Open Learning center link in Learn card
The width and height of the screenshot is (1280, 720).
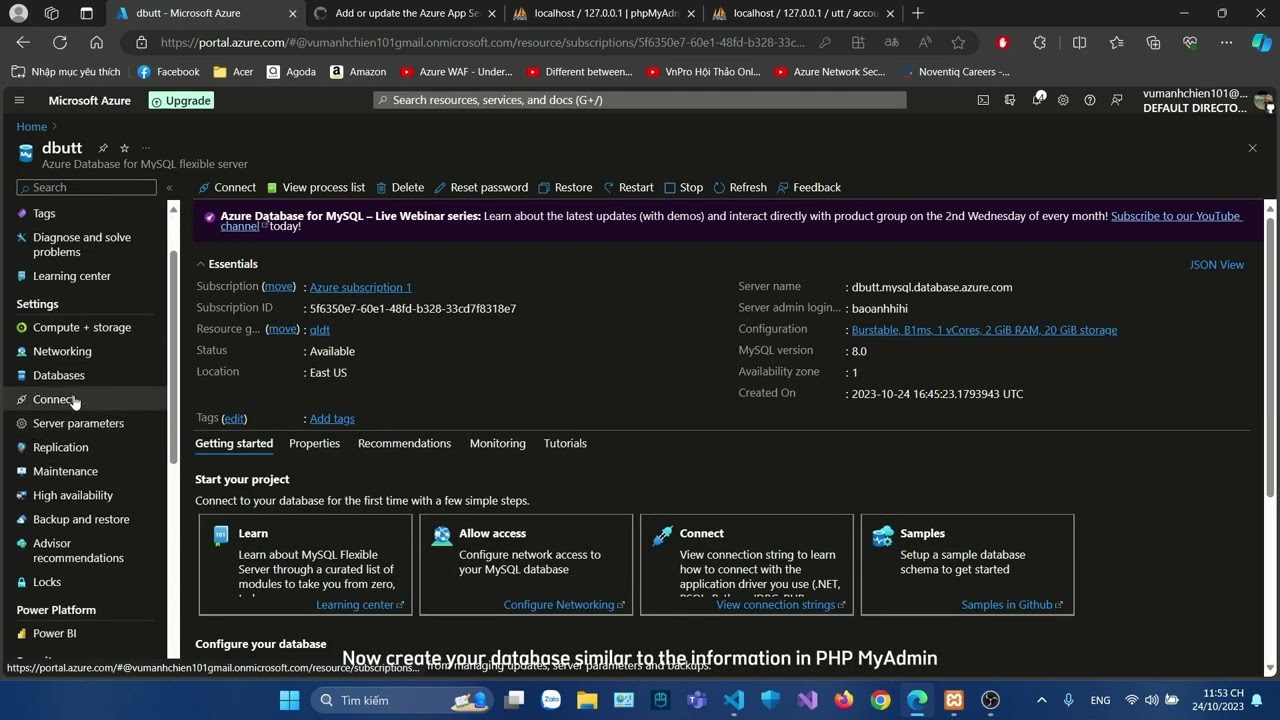[360, 605]
